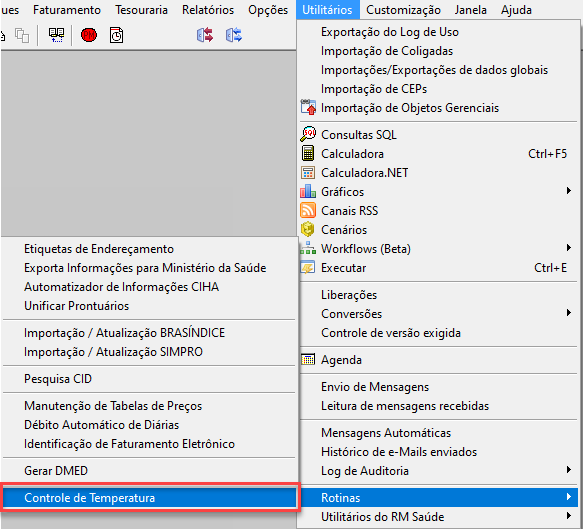The width and height of the screenshot is (583, 529).
Task: Select Envio de Mensagens
Action: coord(438,387)
